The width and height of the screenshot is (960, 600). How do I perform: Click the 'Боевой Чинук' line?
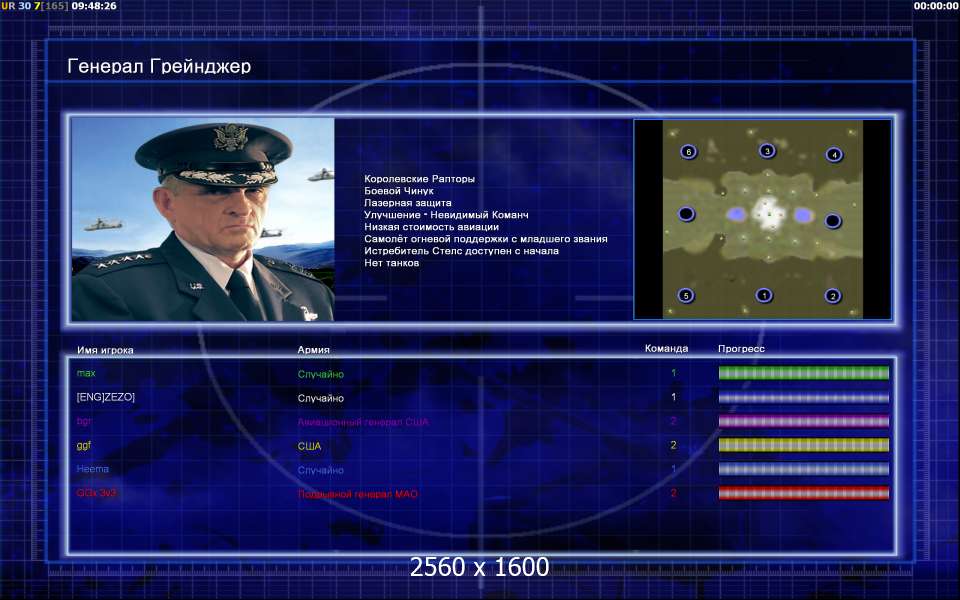[399, 191]
